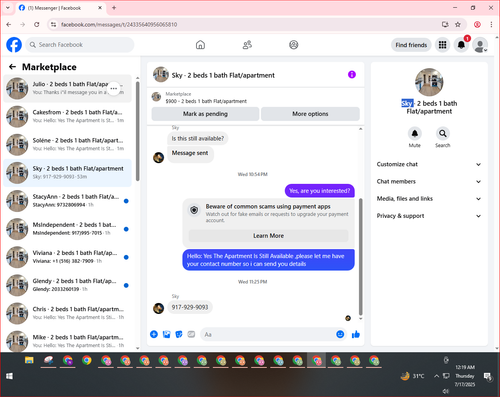Click the conversation list scrollbar

[137, 132]
